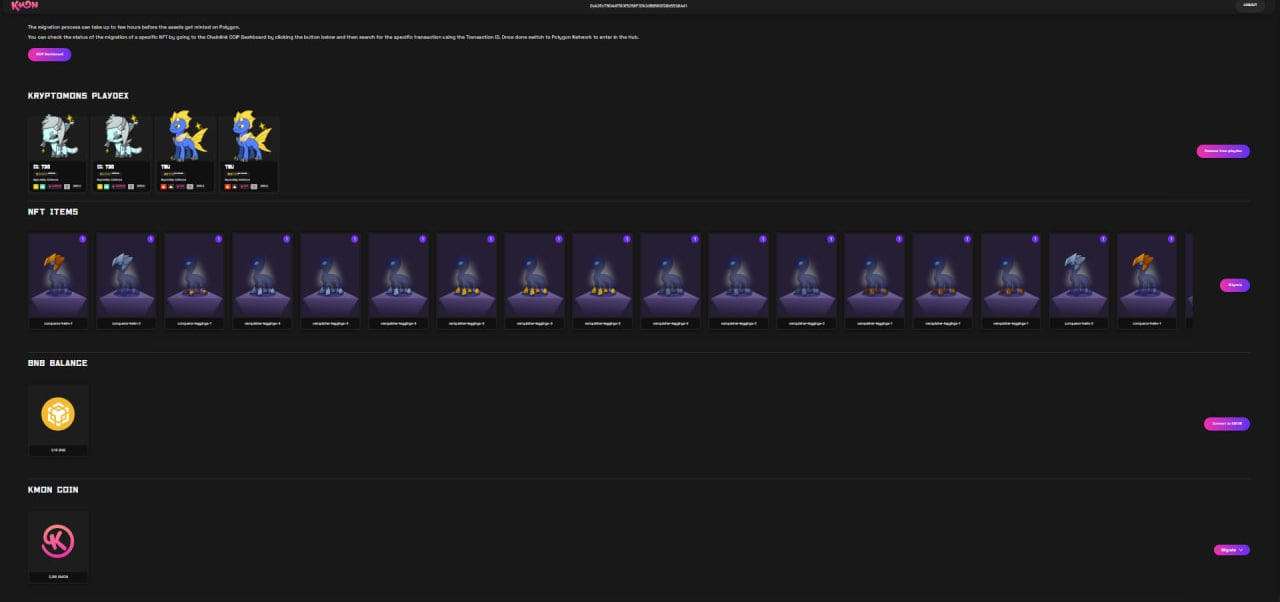Click Convert button in BNB Balance row
Screen dimensions: 1280x602
click(1226, 424)
